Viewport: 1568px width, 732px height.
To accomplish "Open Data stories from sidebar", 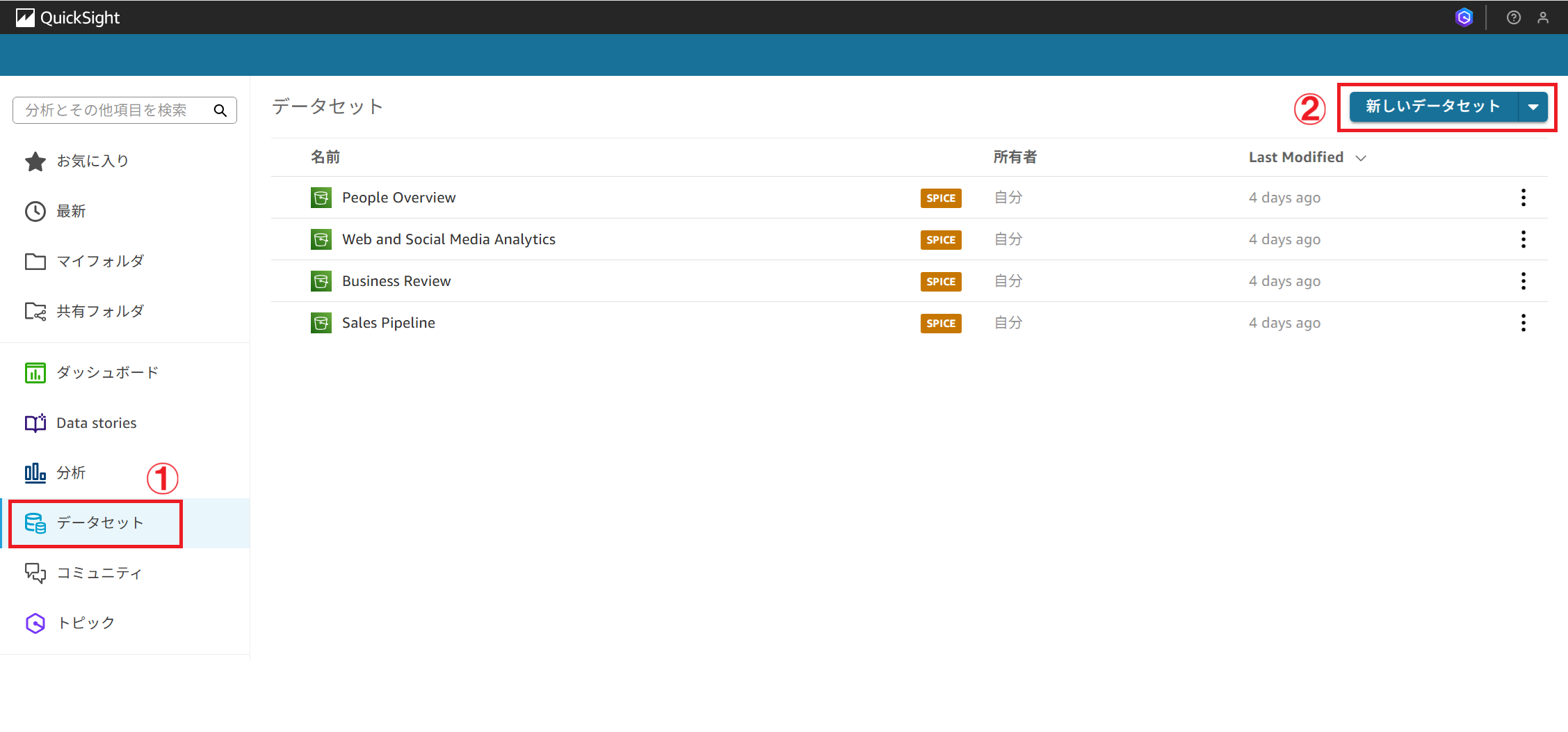I will coord(96,423).
